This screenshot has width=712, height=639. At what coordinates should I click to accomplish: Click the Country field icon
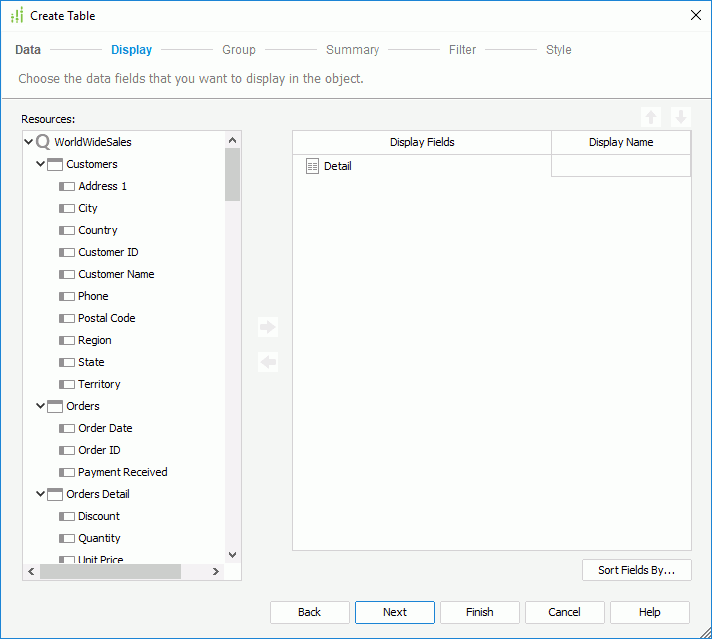pyautogui.click(x=67, y=230)
